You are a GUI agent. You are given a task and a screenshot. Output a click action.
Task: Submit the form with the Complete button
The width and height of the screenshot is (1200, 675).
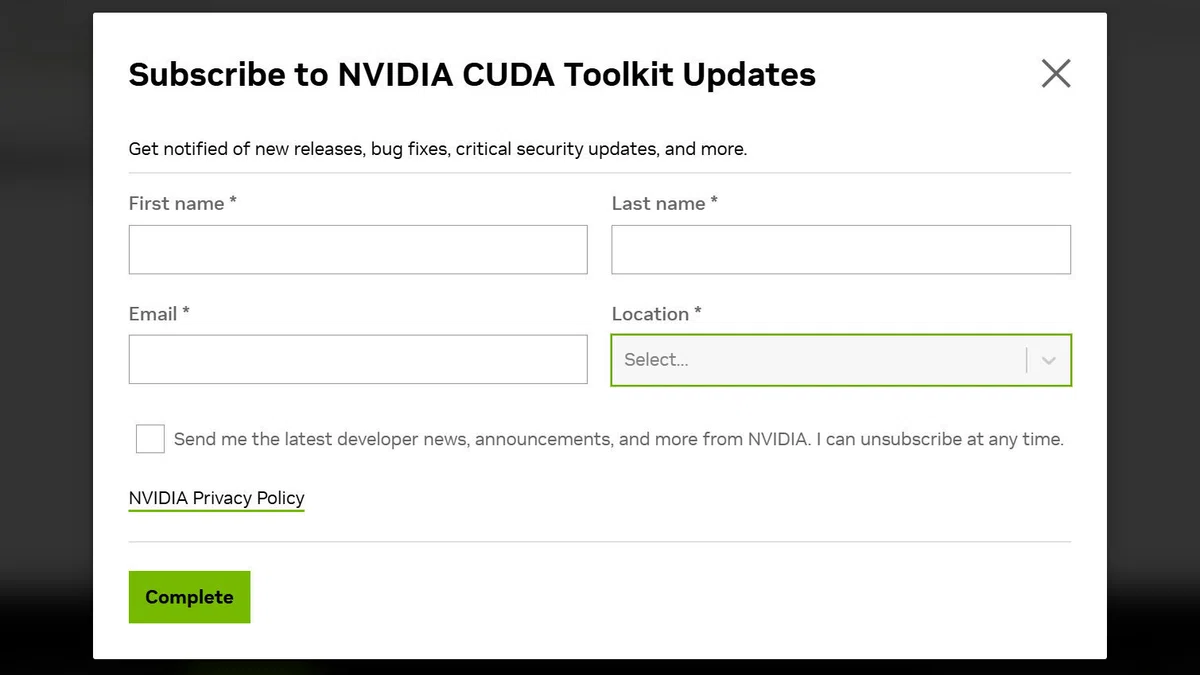click(189, 597)
